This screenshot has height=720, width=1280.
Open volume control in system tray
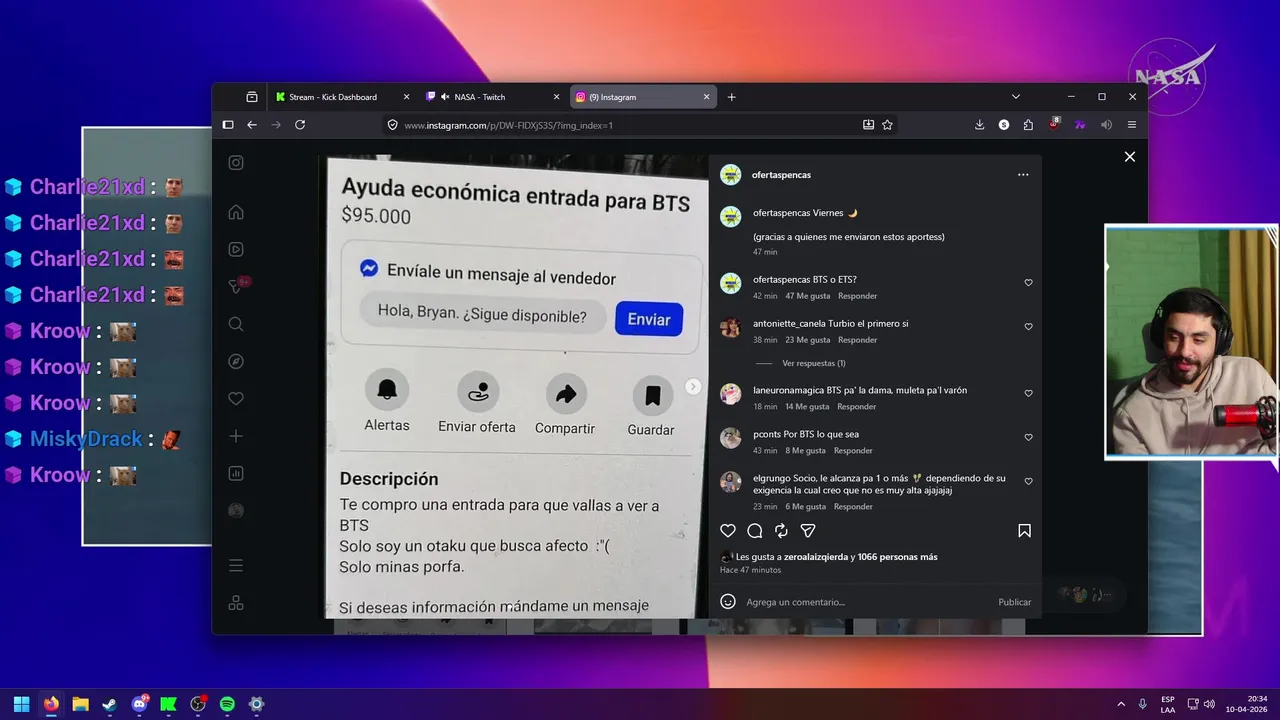[x=1209, y=704]
